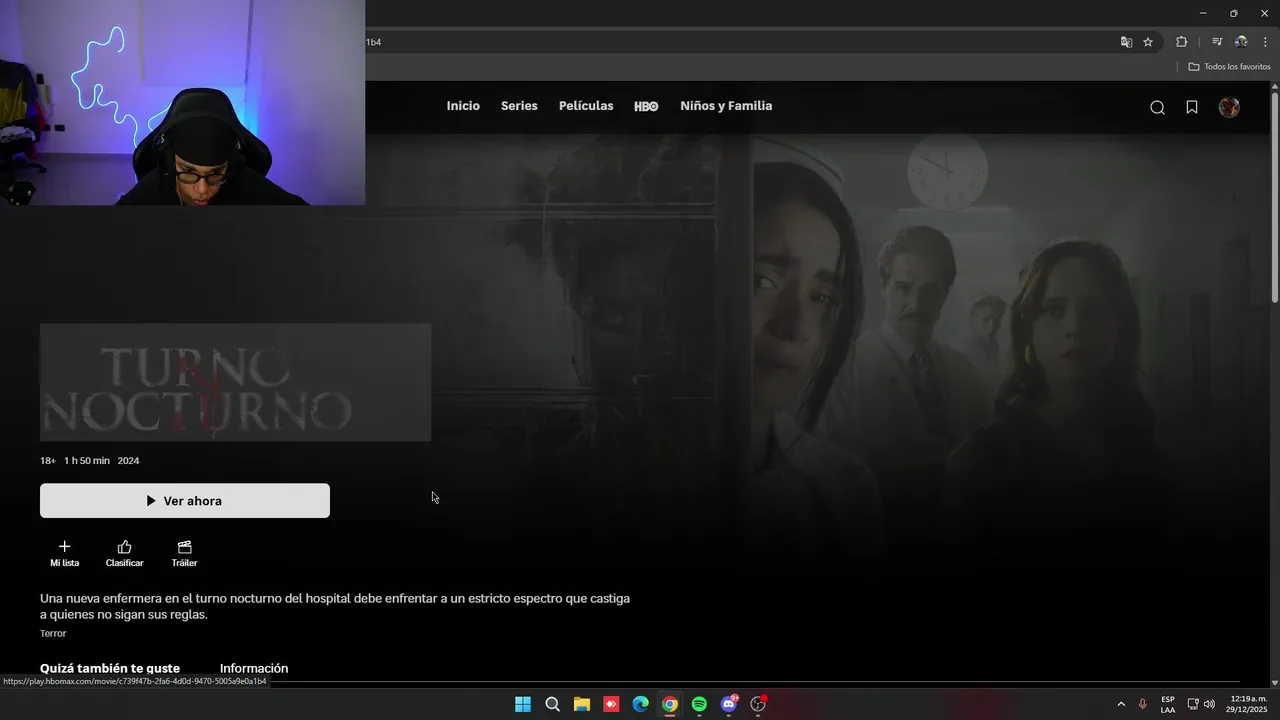Open the volume tray icon
The height and width of the screenshot is (720, 1280).
point(1209,704)
